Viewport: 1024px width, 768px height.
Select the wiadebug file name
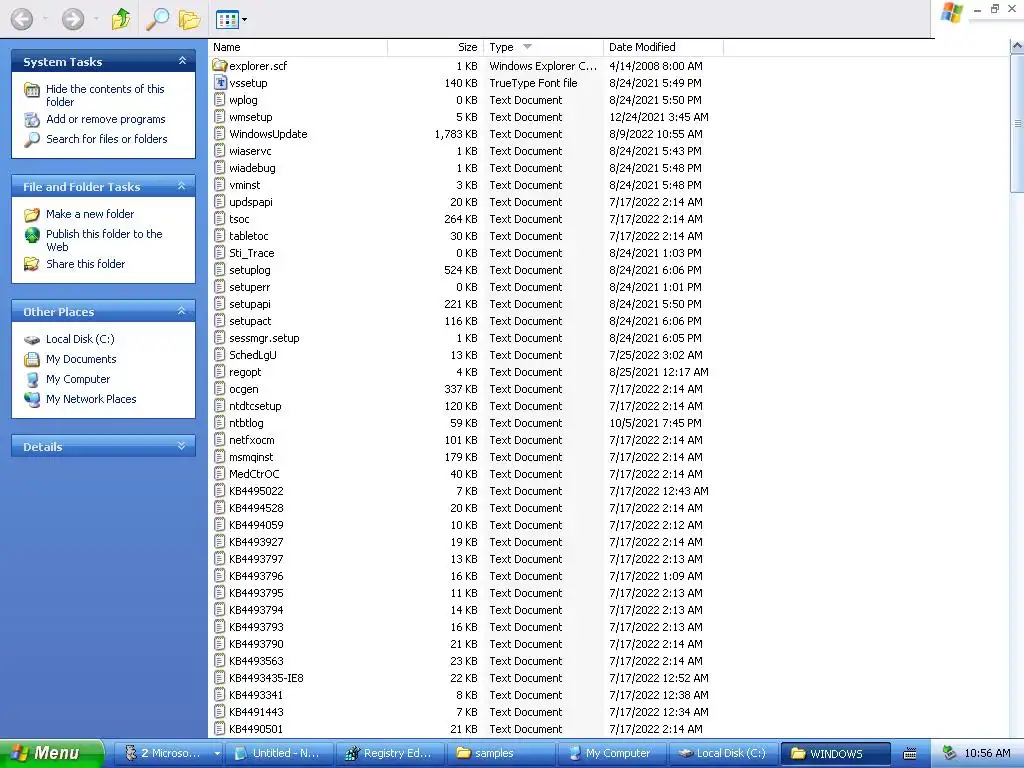pos(252,168)
